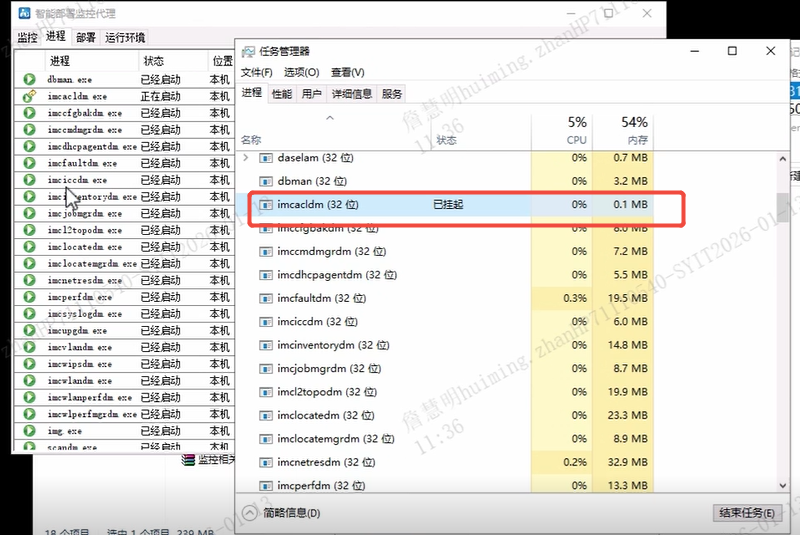Image resolution: width=800 pixels, height=535 pixels.
Task: Click the green status icon beside dbman.exe
Action: pyautogui.click(x=30, y=79)
